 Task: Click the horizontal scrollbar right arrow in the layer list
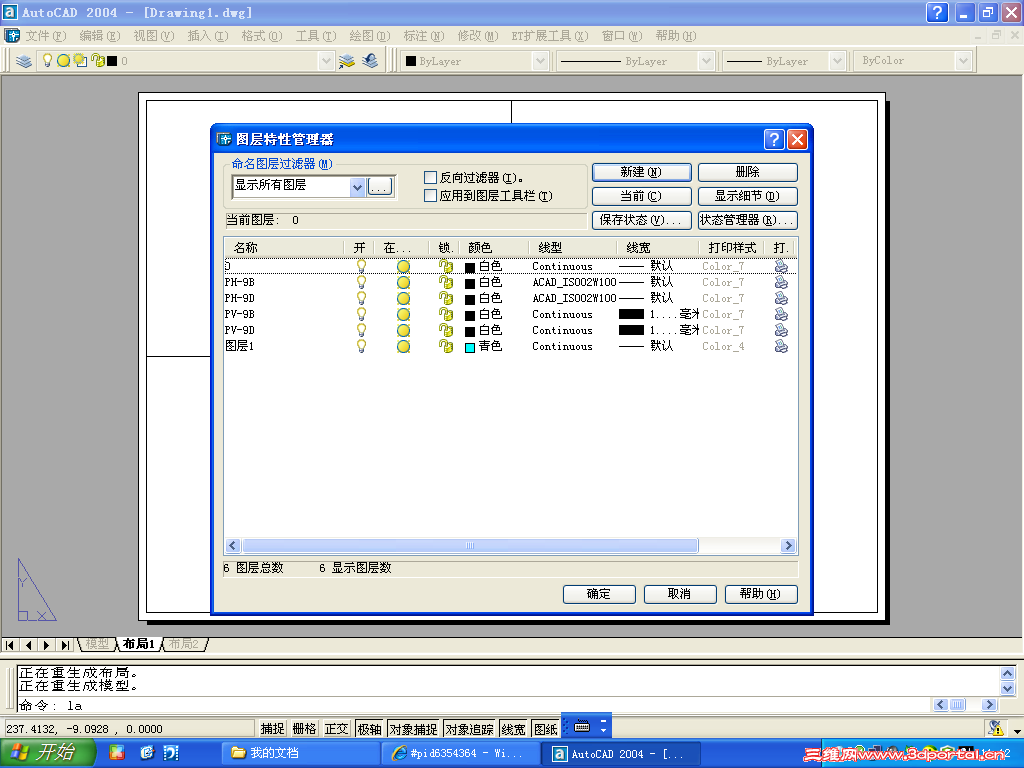click(788, 545)
